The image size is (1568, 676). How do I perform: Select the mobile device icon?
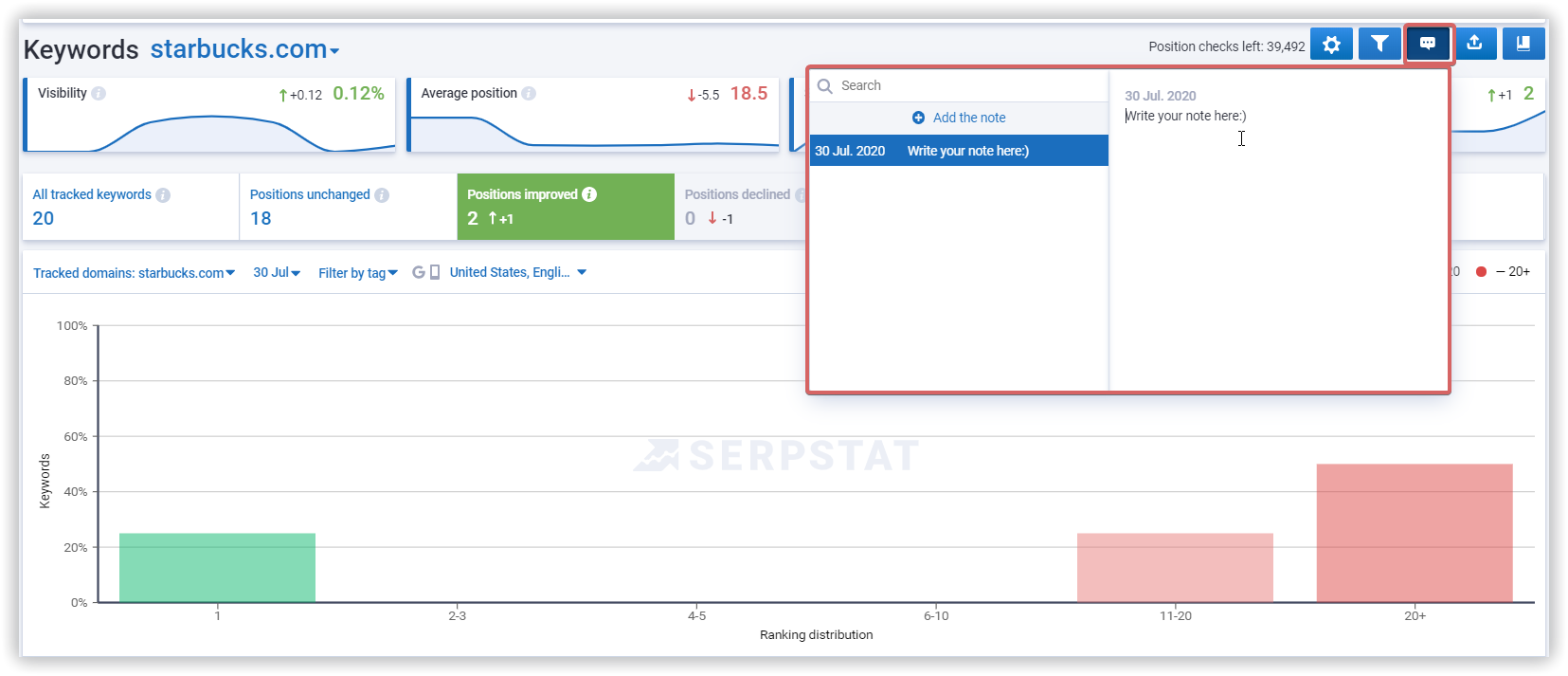[x=435, y=272]
